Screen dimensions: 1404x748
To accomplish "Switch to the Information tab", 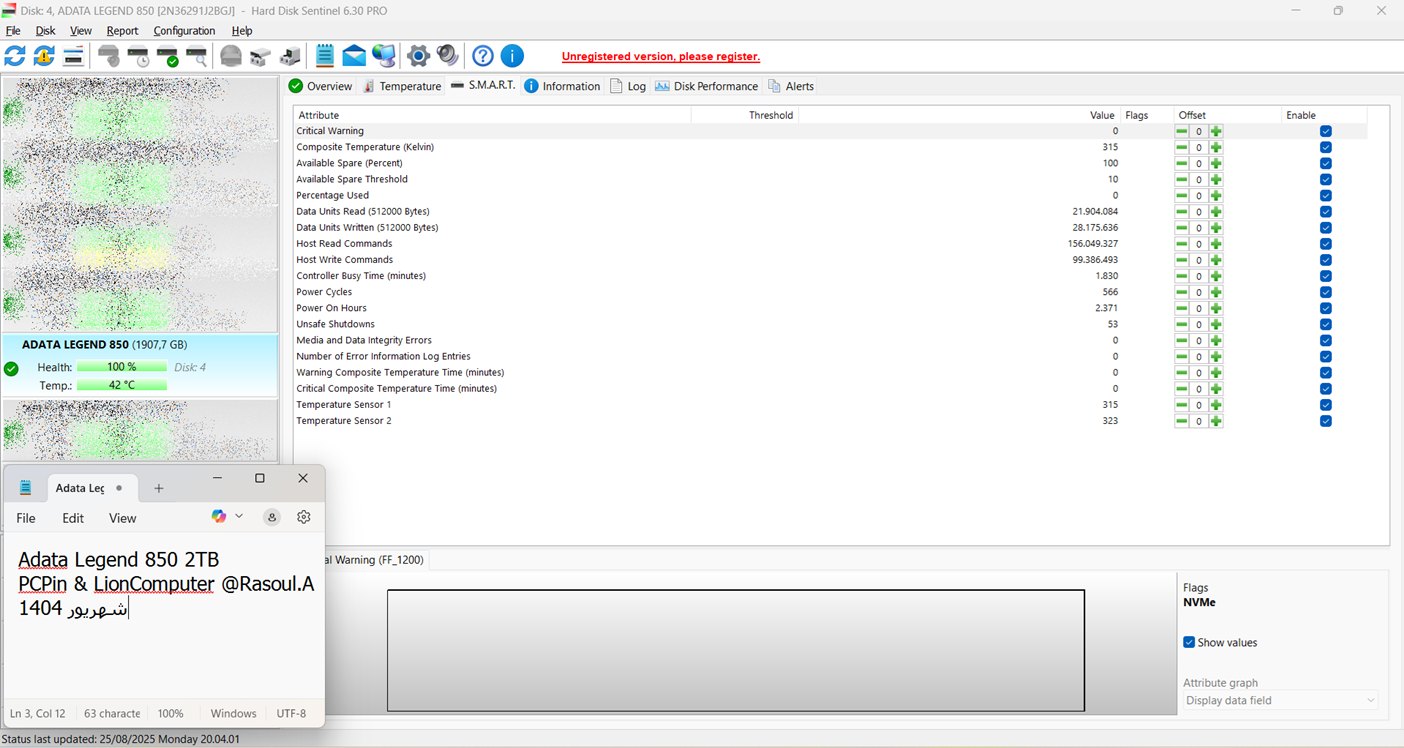I will (x=562, y=86).
